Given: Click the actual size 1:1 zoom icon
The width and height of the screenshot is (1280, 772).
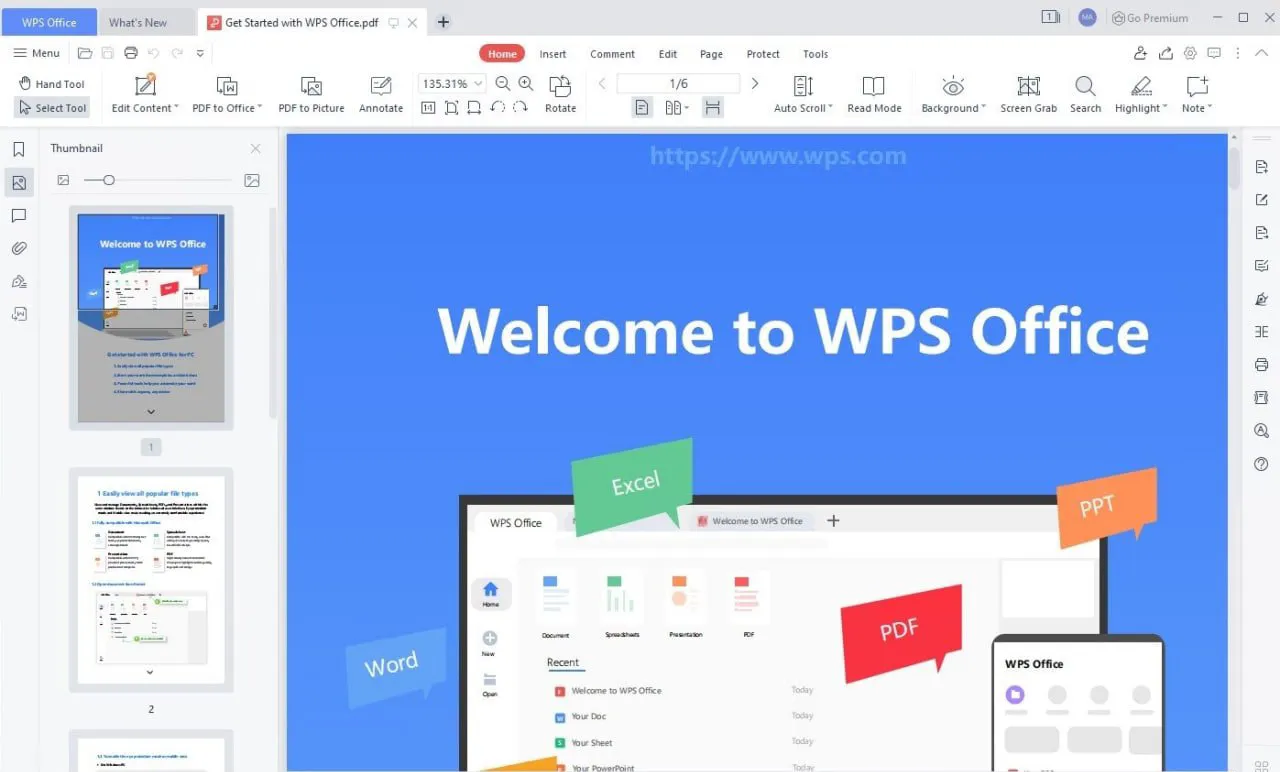Looking at the screenshot, I should [x=427, y=107].
